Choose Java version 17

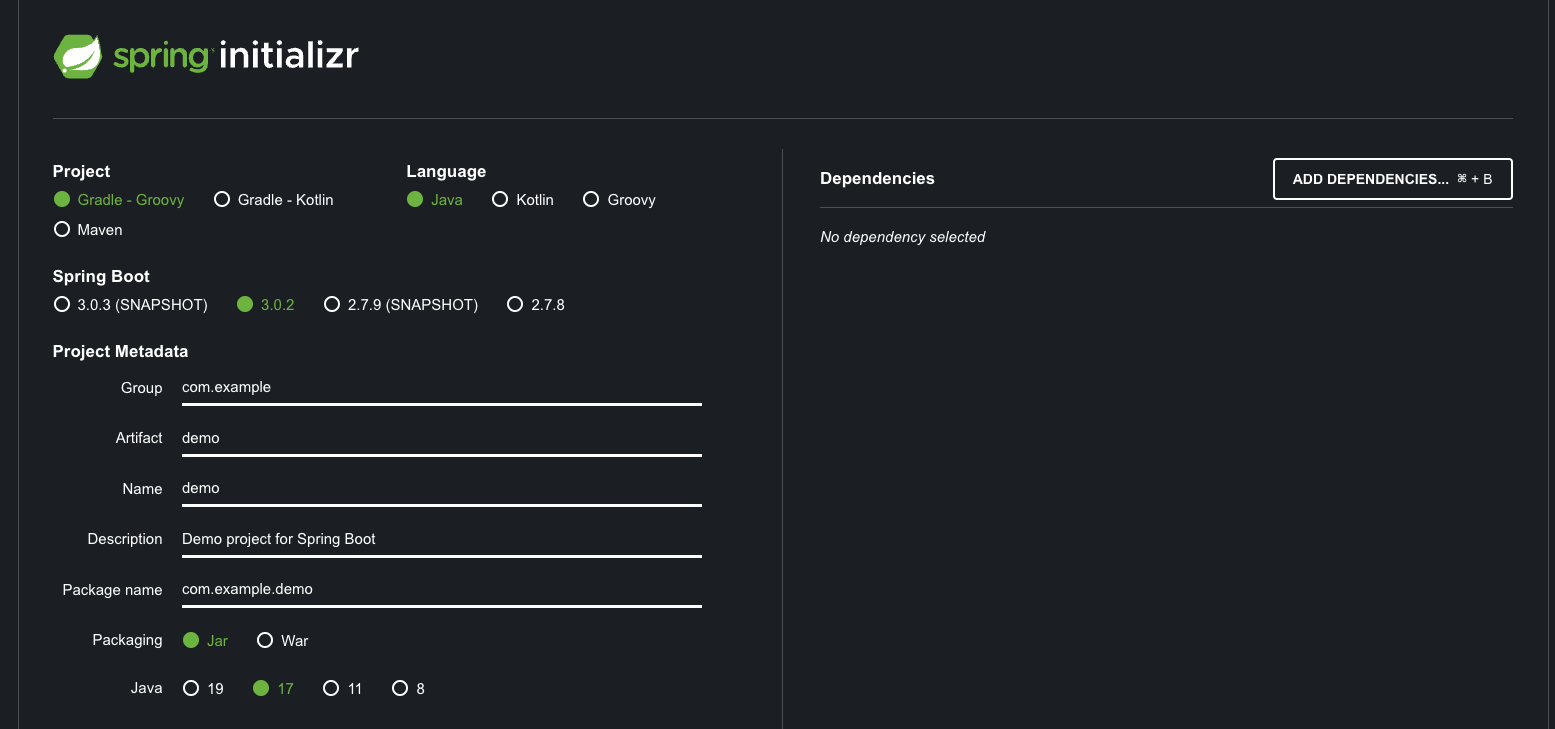(x=274, y=689)
